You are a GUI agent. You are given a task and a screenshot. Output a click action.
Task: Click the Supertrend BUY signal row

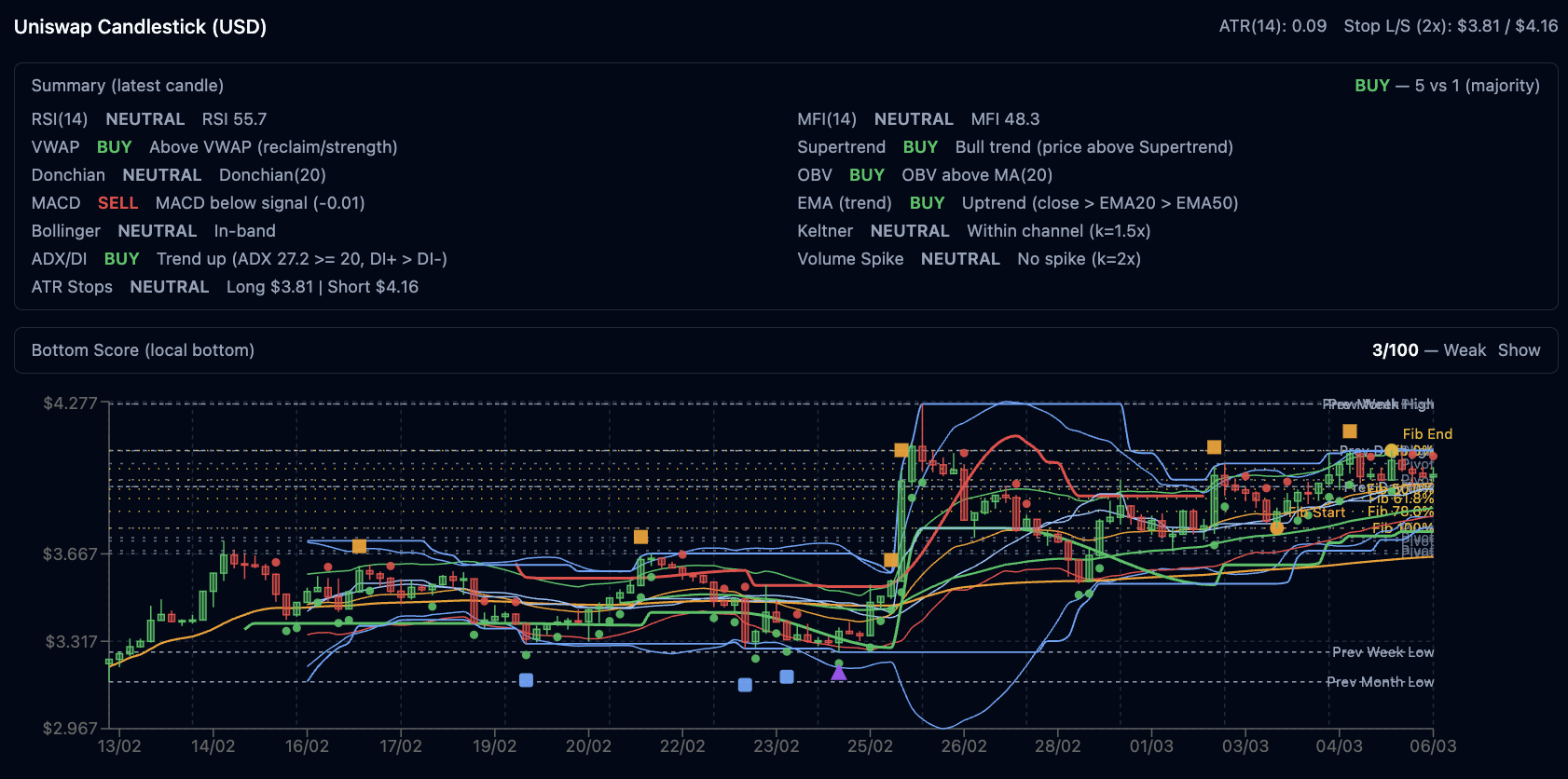pos(1014,147)
